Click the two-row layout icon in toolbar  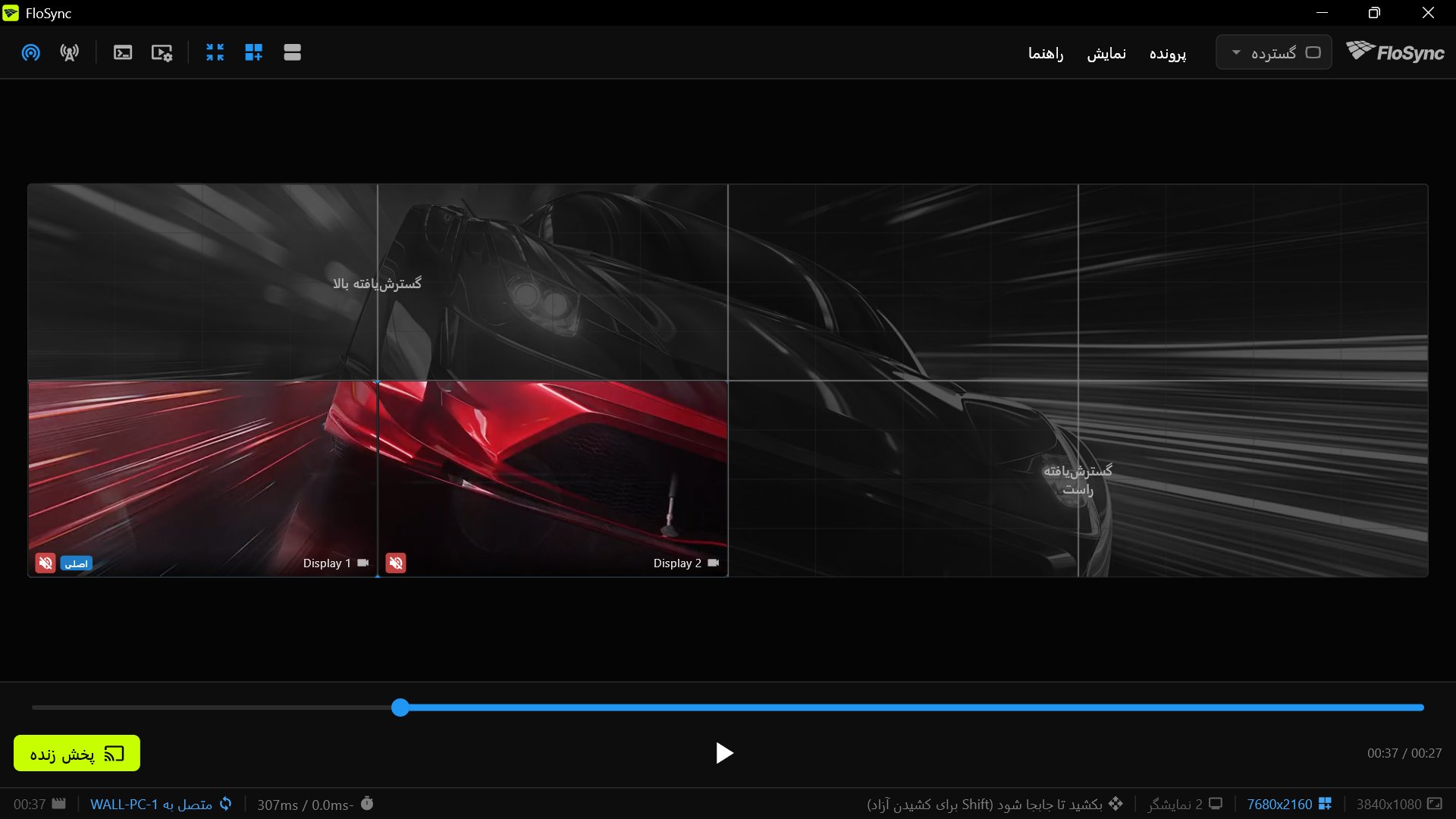click(293, 52)
